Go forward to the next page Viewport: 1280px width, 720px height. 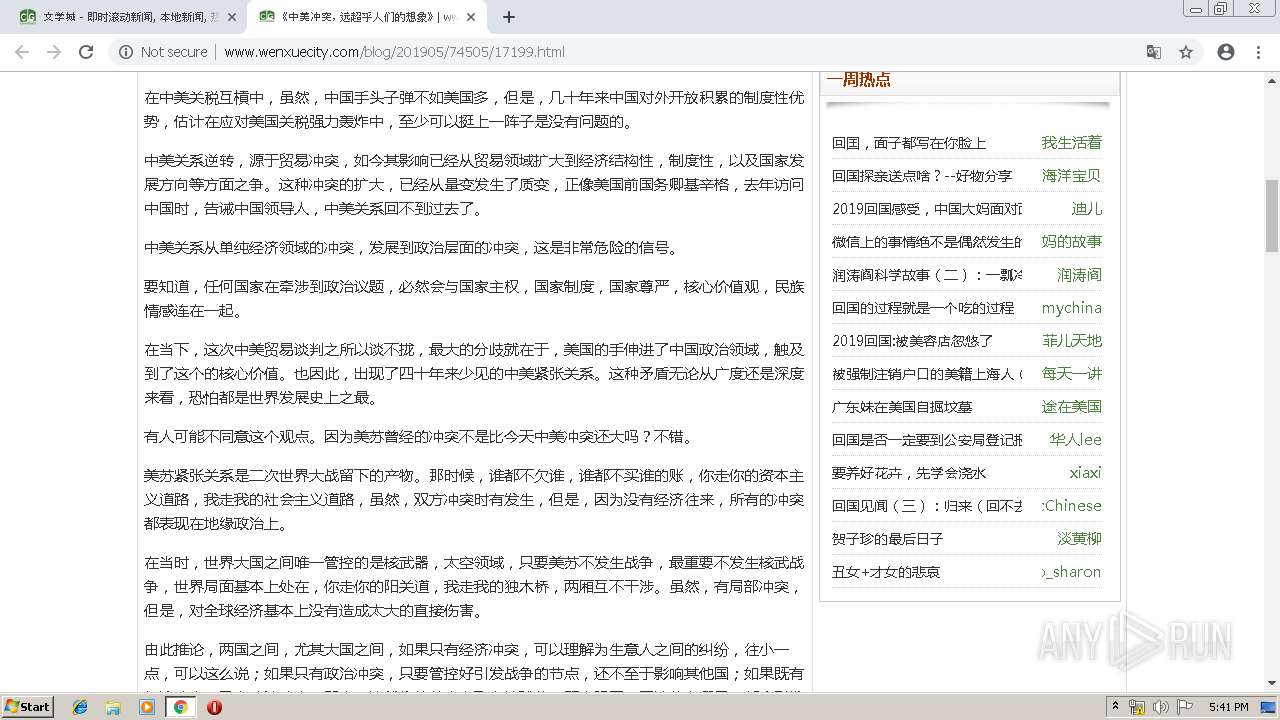coord(54,52)
